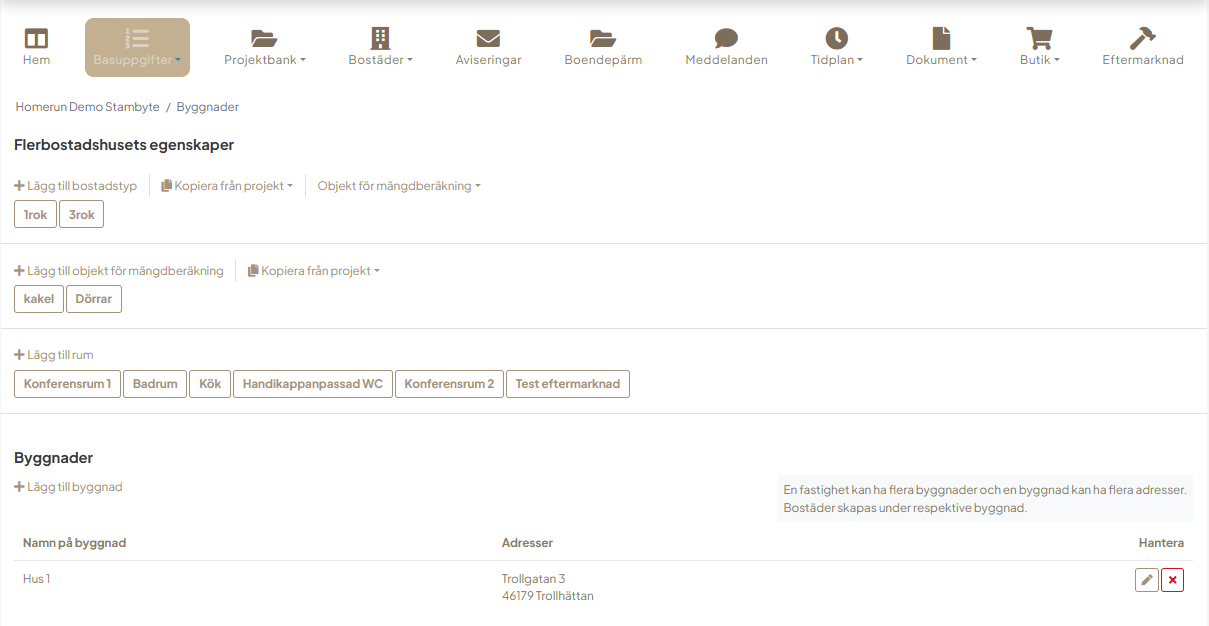Delete Hus 1 with red X icon
This screenshot has height=626, width=1209.
coord(1172,580)
